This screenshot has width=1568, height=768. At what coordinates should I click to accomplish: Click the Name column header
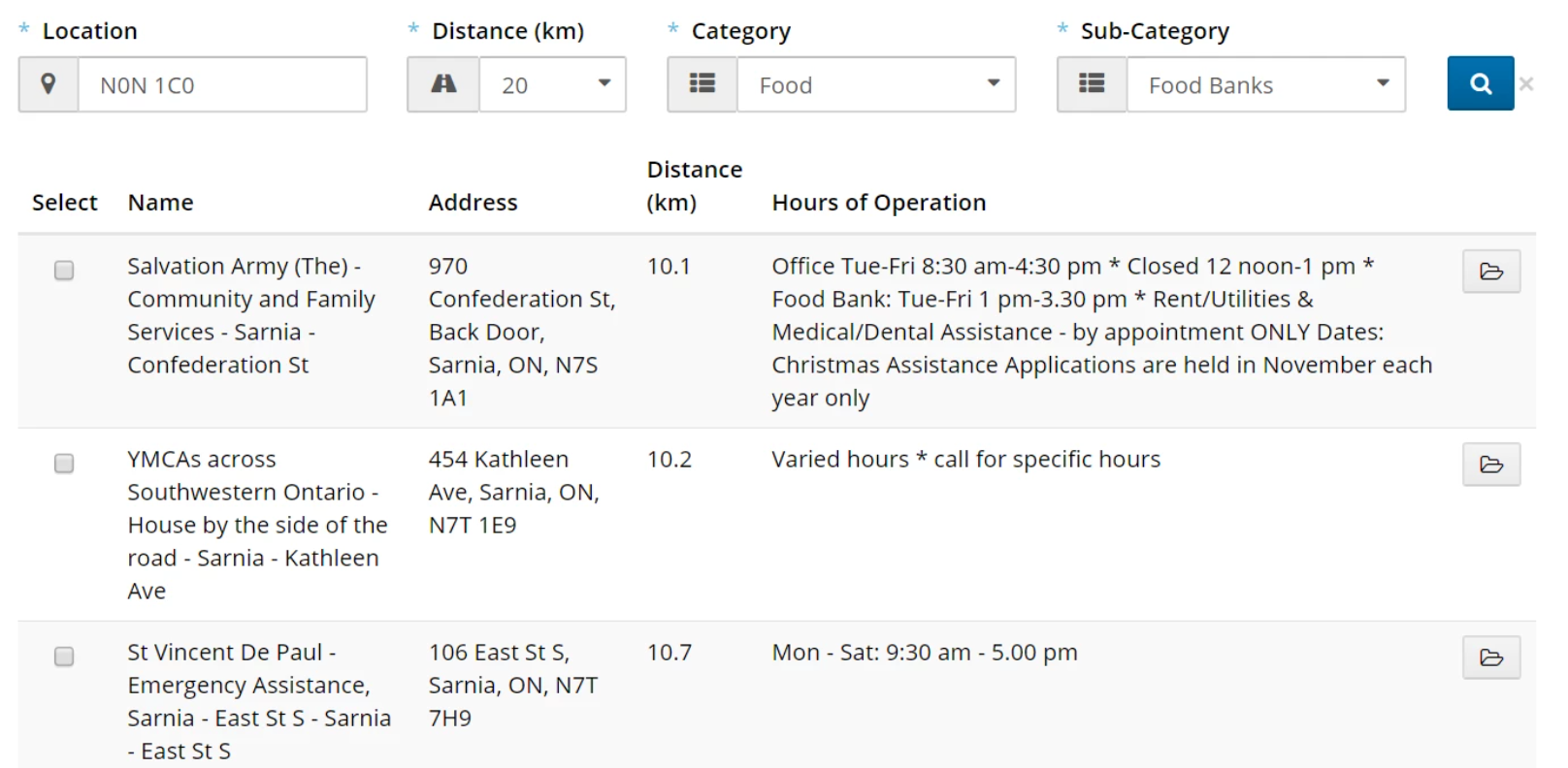click(x=161, y=203)
